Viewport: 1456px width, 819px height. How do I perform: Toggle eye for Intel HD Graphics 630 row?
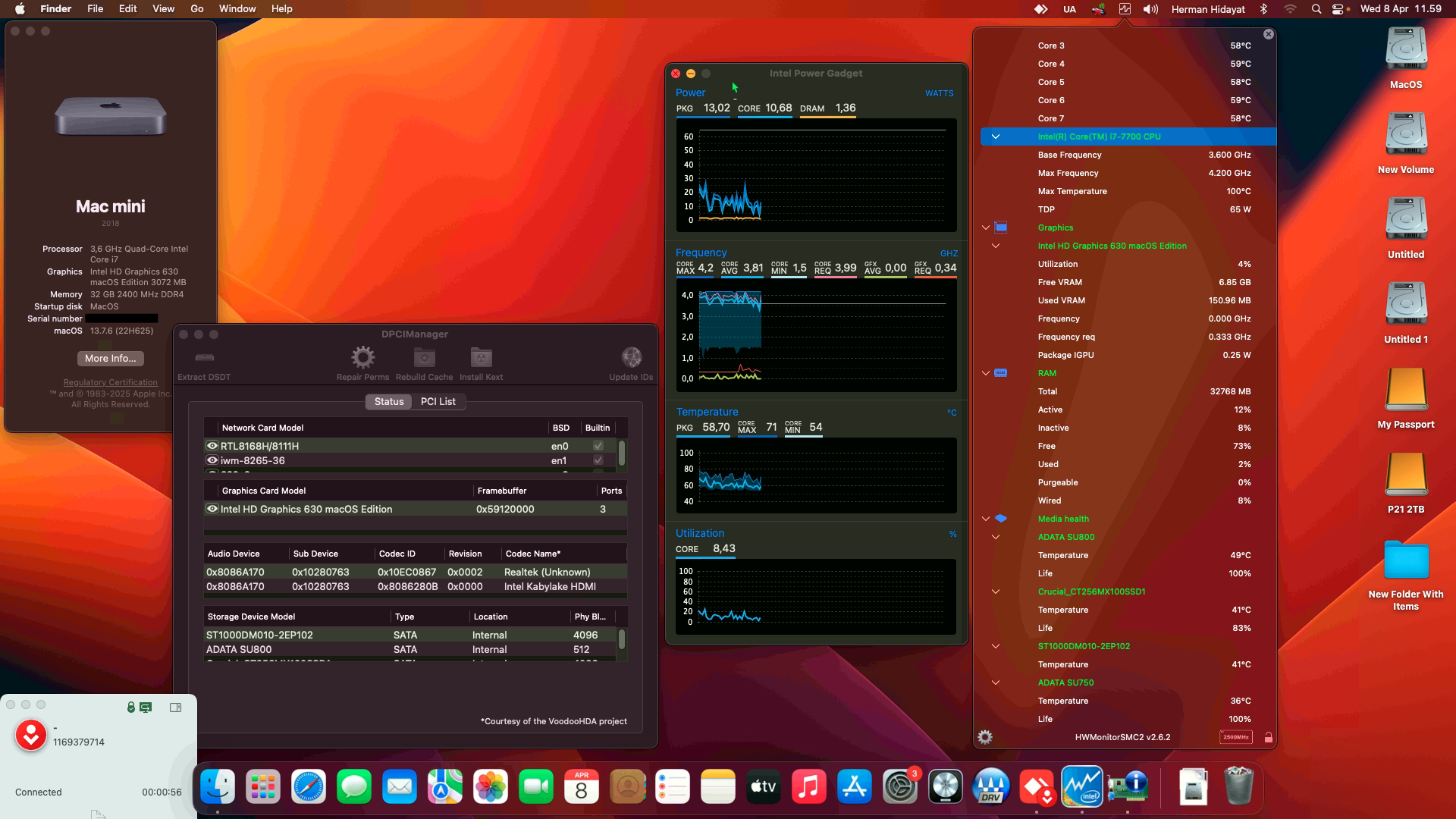(x=212, y=509)
